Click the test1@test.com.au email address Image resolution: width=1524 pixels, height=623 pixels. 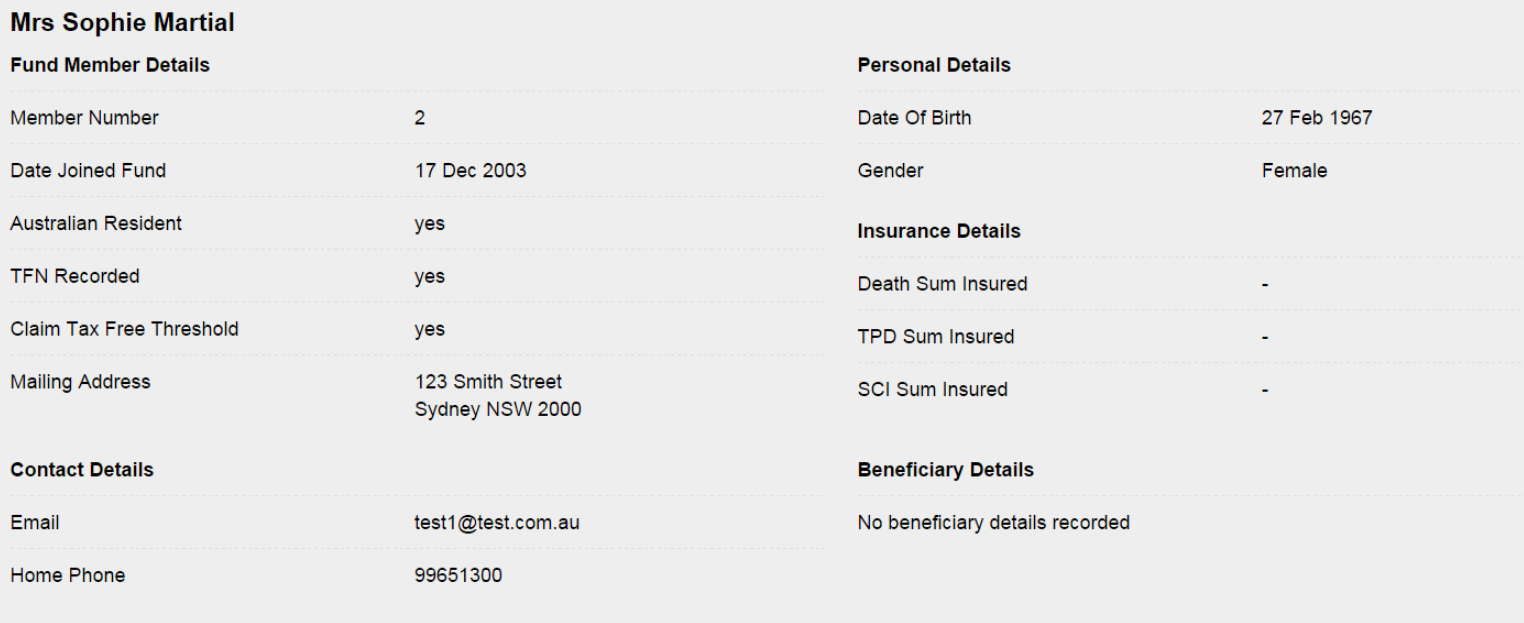(497, 523)
